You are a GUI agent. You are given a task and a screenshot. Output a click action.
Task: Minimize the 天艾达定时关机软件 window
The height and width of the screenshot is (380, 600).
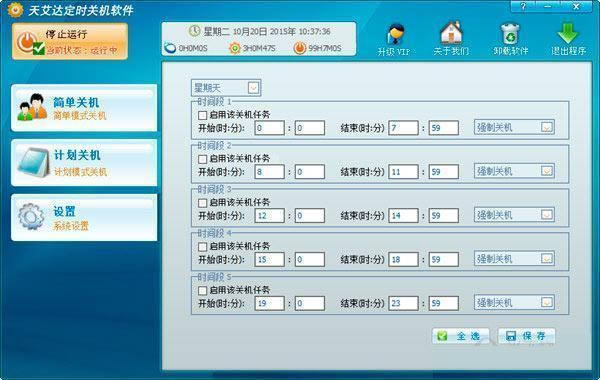548,6
